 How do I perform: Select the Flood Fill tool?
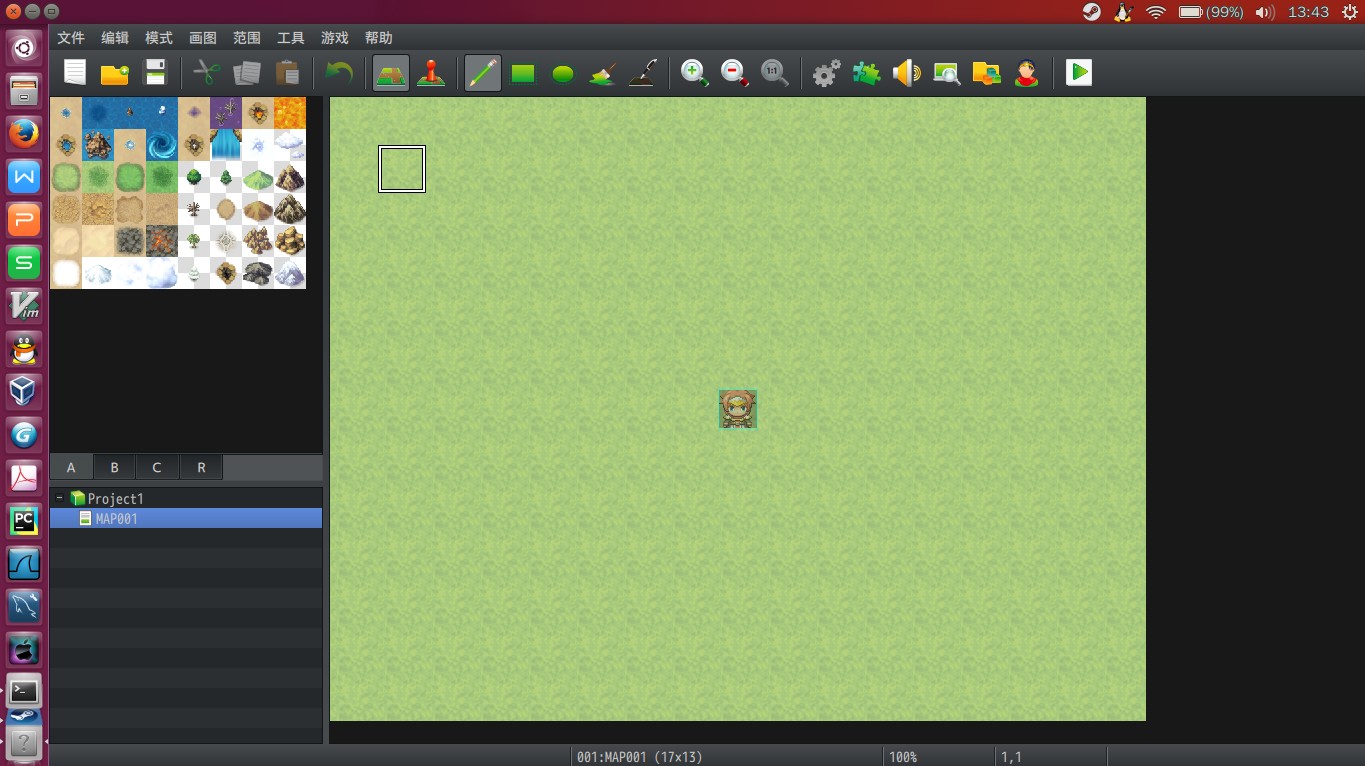tap(603, 73)
